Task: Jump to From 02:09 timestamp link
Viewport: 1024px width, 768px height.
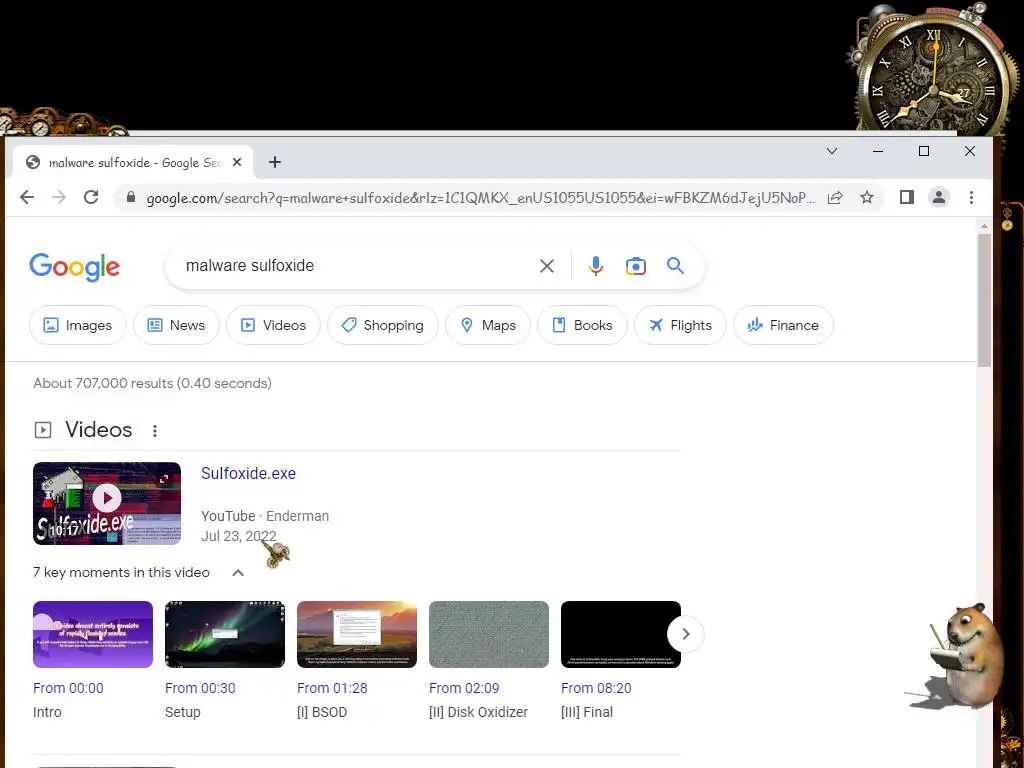Action: [464, 688]
